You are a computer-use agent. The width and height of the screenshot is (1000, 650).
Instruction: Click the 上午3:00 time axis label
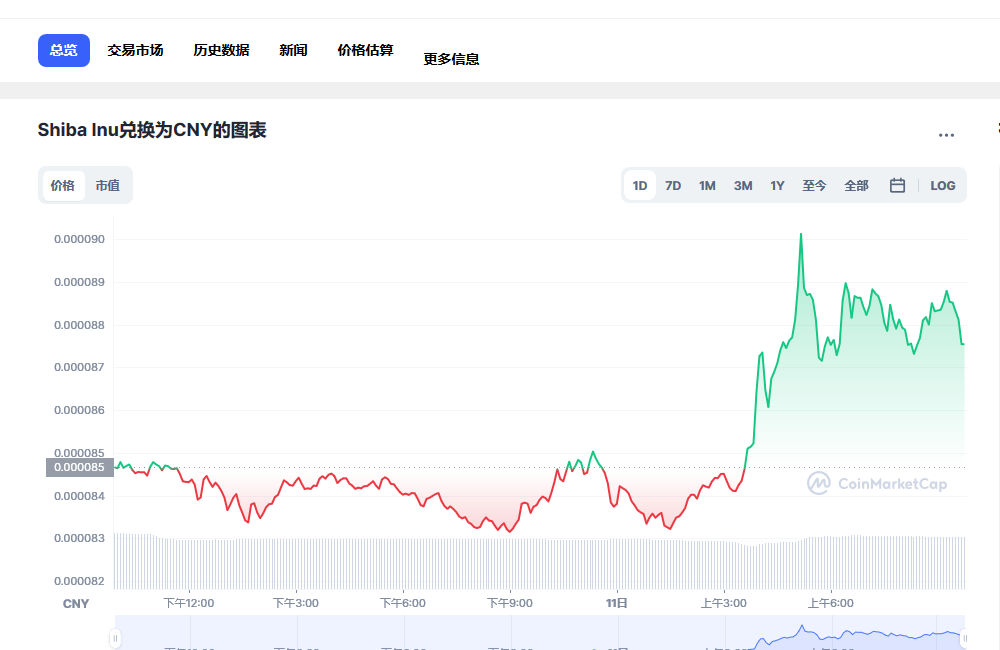coord(723,603)
